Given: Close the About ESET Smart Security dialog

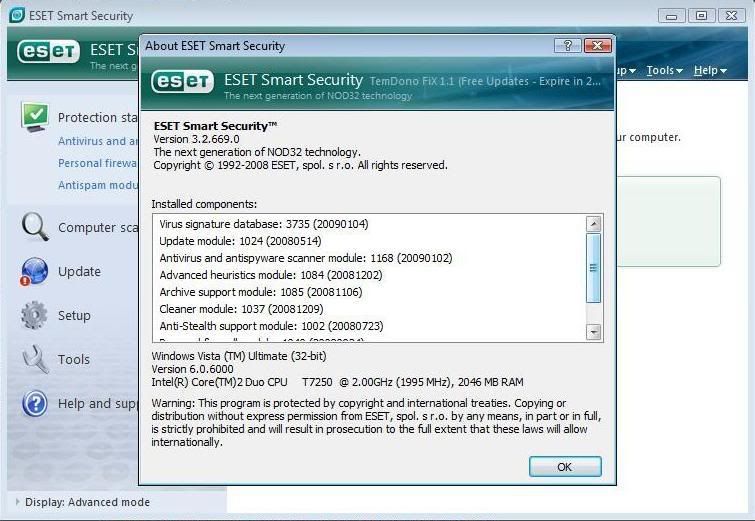Looking at the screenshot, I should tap(597, 46).
